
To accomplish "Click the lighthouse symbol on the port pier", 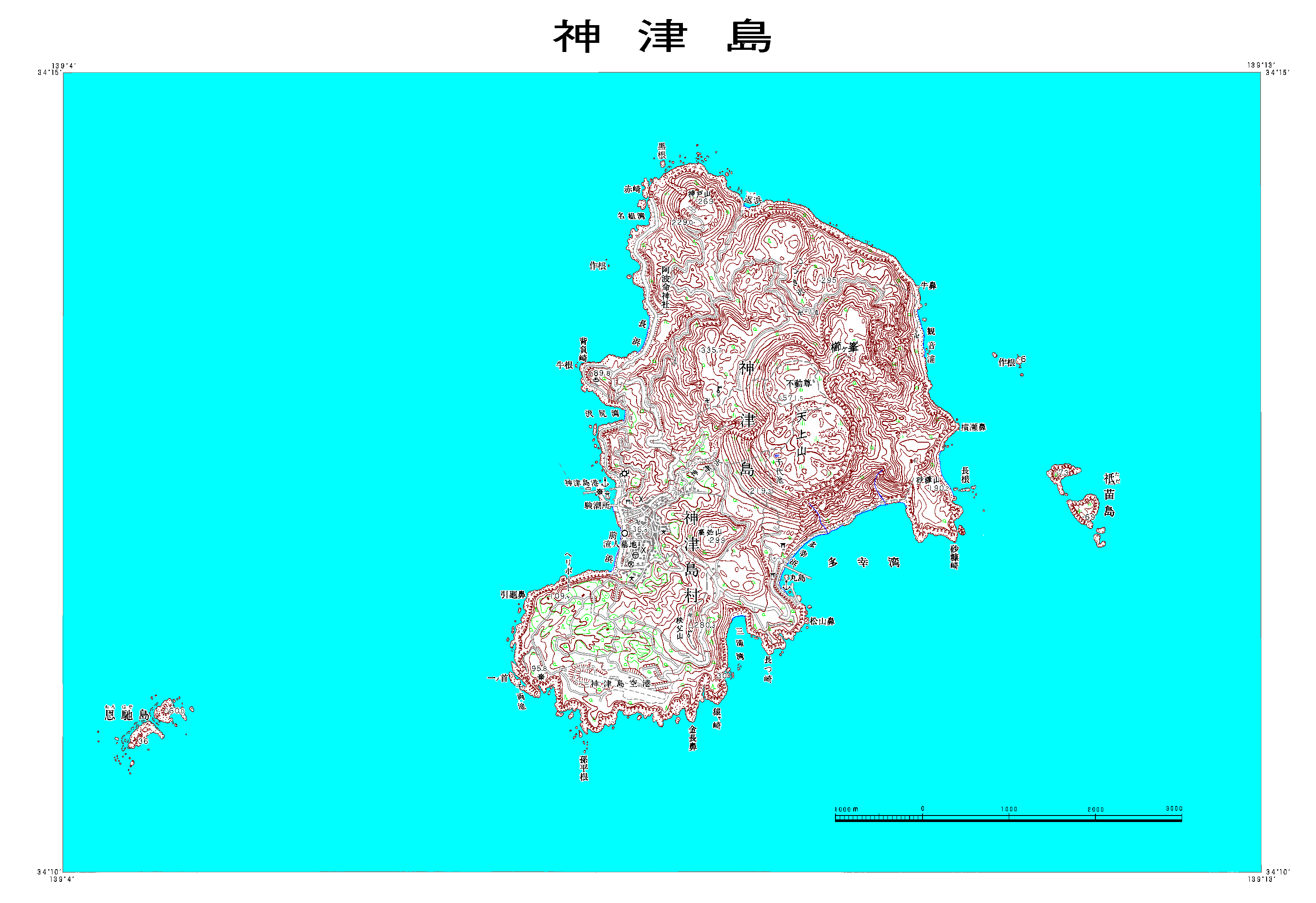I will [x=600, y=492].
